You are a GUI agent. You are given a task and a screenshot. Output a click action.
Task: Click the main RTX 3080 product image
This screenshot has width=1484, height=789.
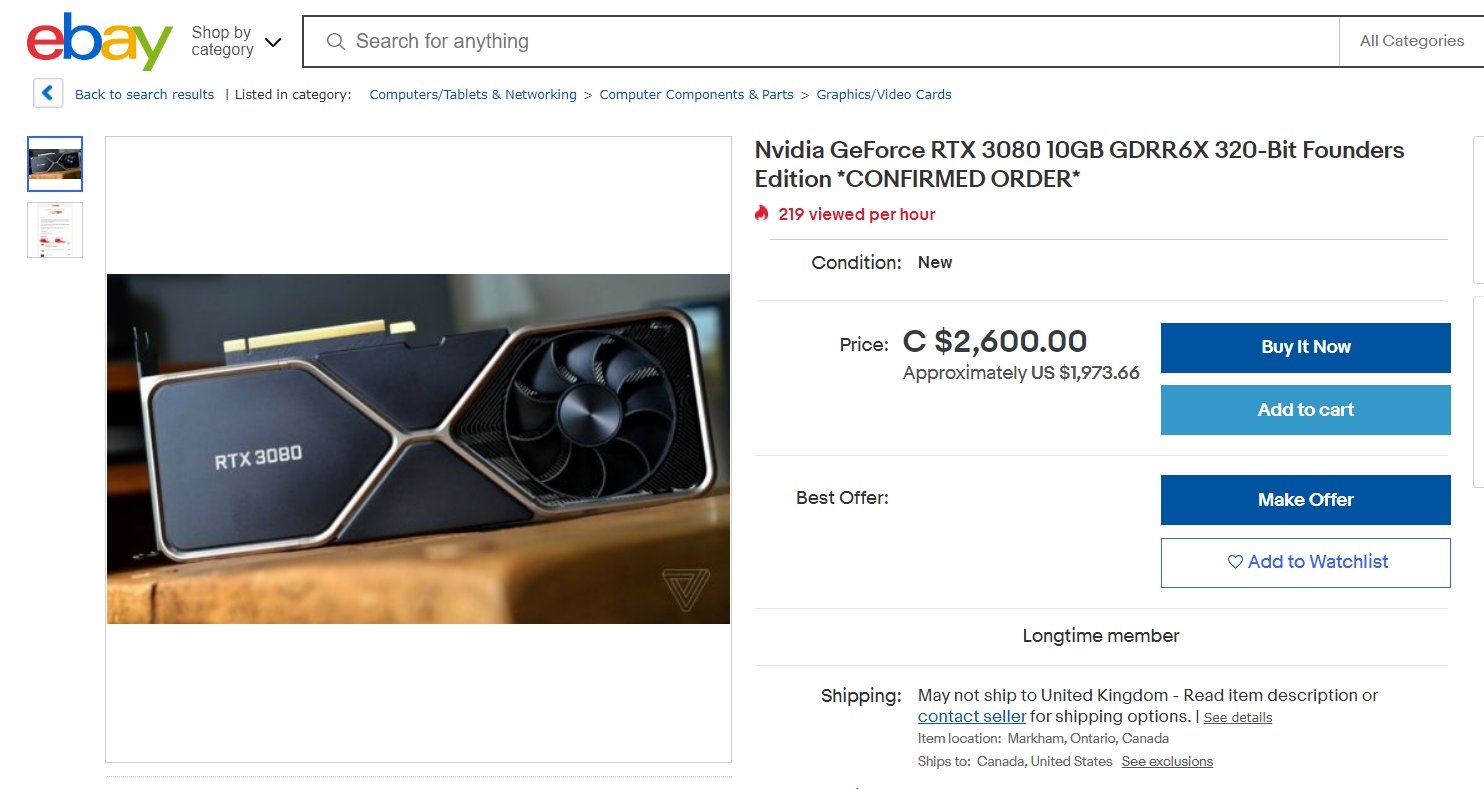[x=418, y=449]
